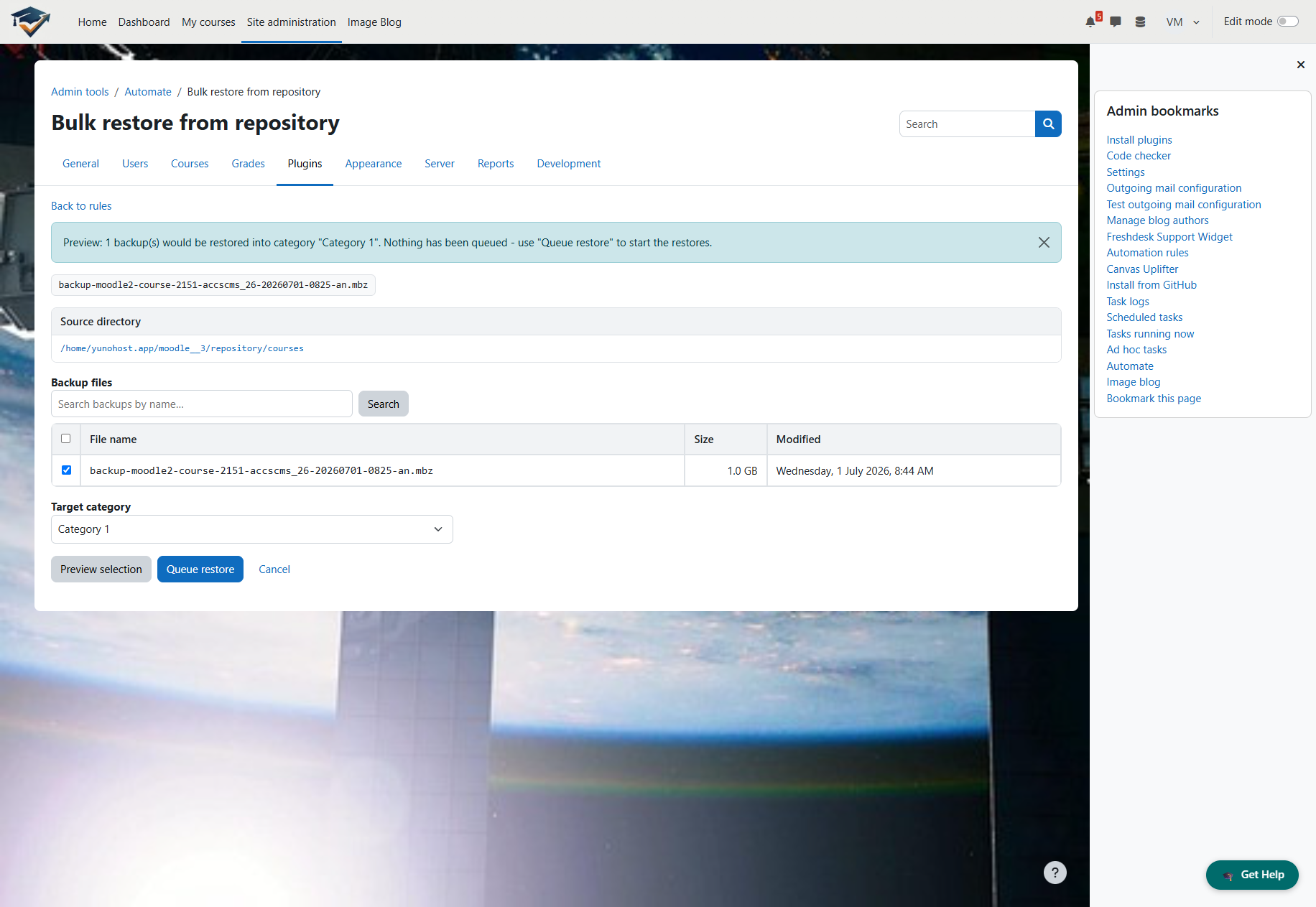Click the selected backup filename chip above Source directory
The height and width of the screenshot is (907, 1316).
(x=213, y=285)
